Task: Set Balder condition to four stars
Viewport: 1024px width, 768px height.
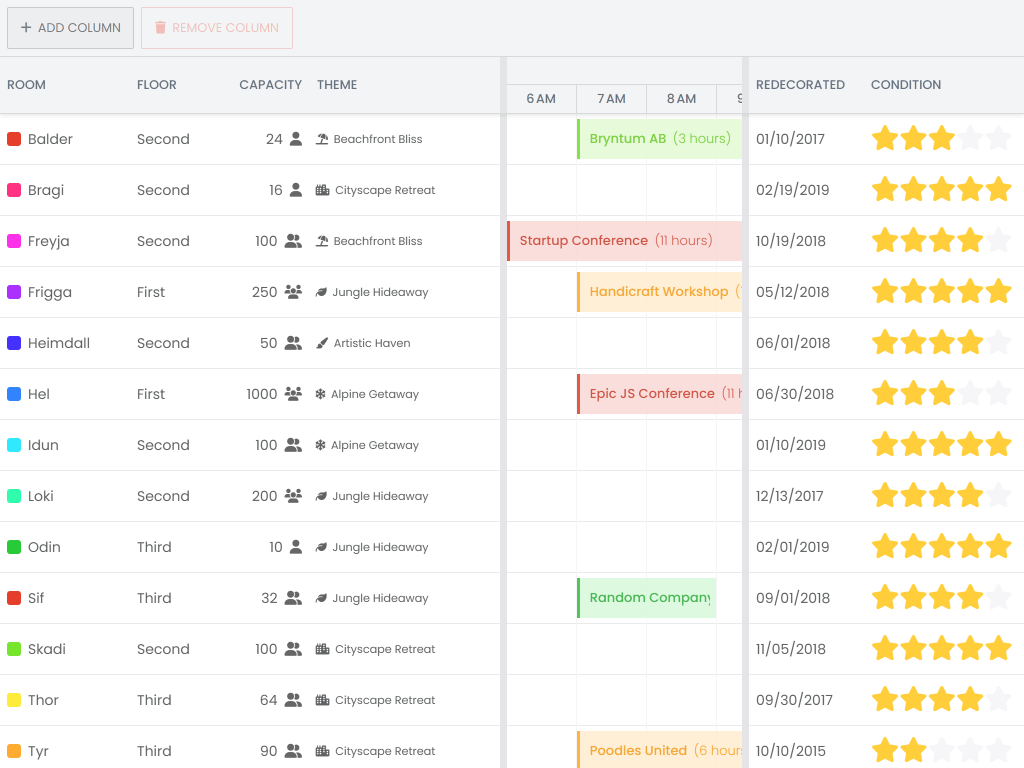Action: 970,138
